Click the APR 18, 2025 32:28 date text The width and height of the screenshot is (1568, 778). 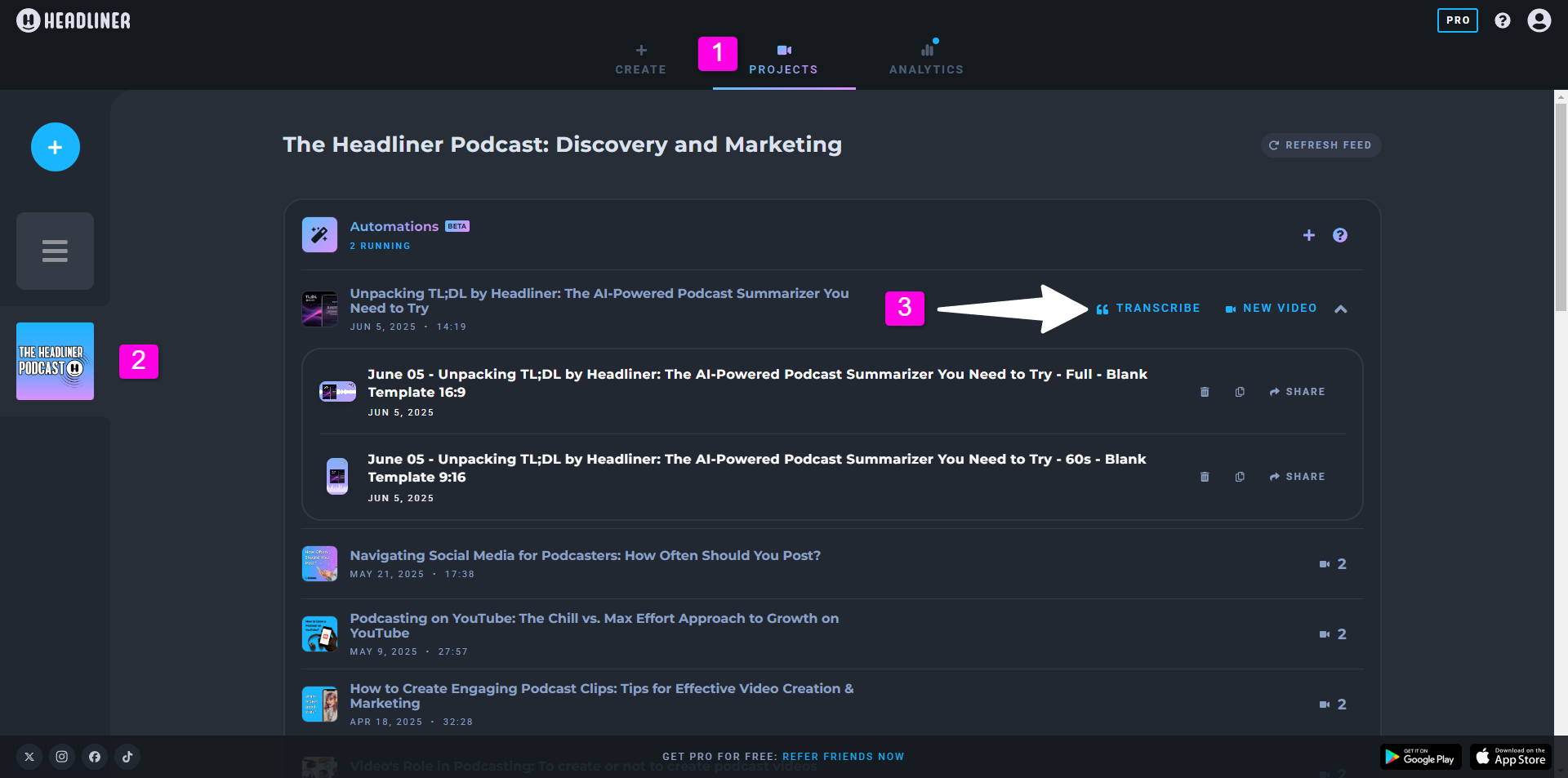point(411,722)
